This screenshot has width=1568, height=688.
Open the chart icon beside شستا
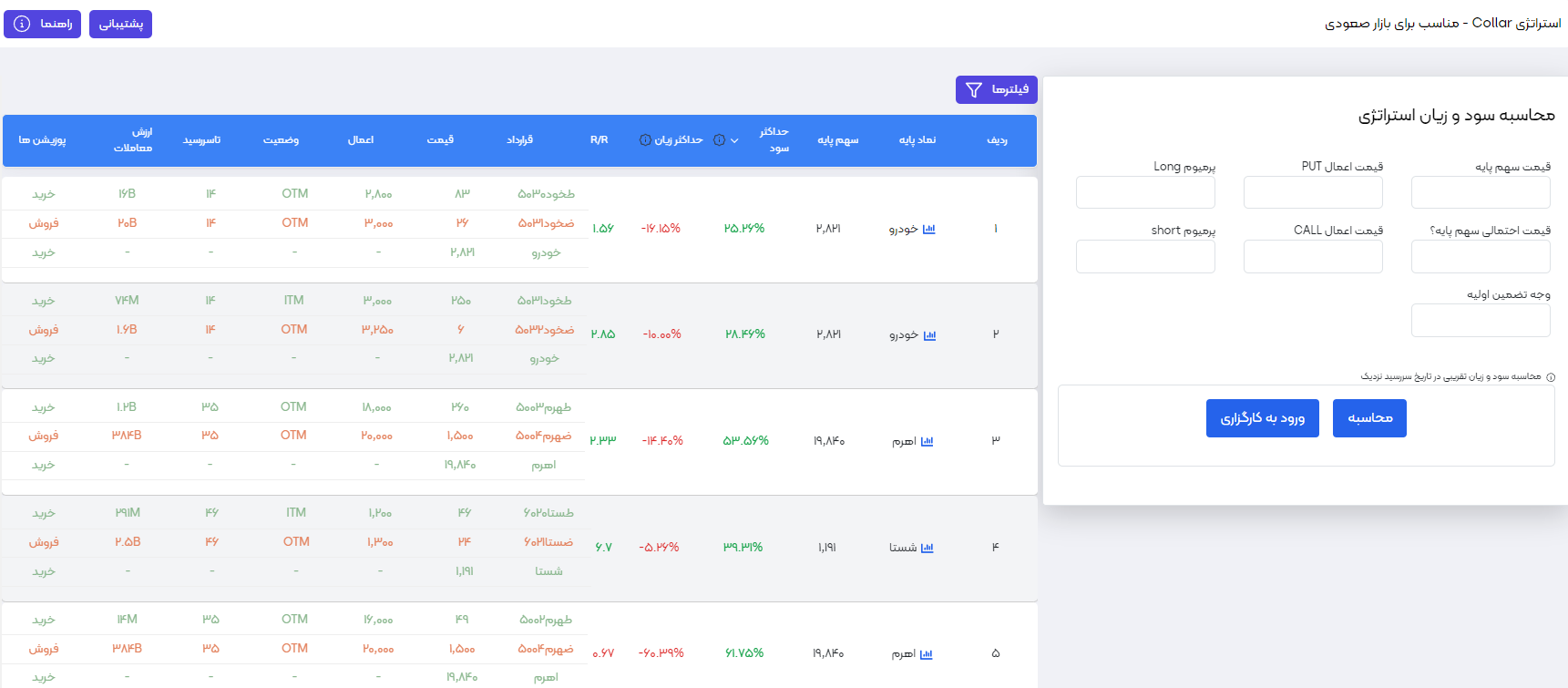pos(927,548)
